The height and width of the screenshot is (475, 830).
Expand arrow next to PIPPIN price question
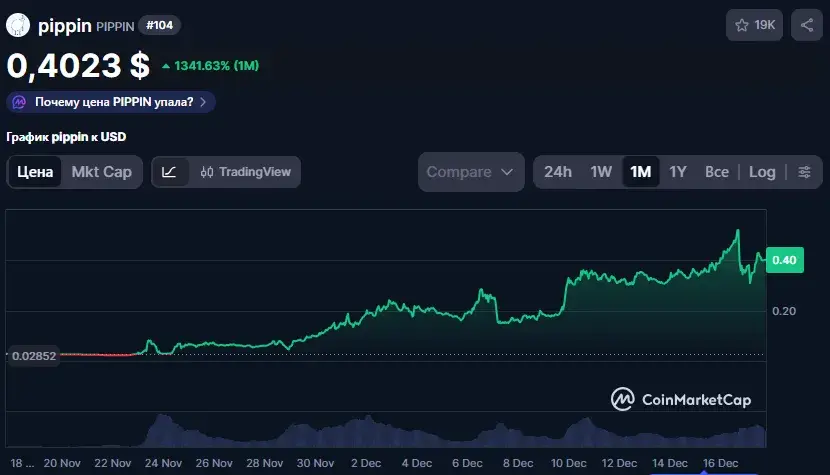pyautogui.click(x=203, y=102)
